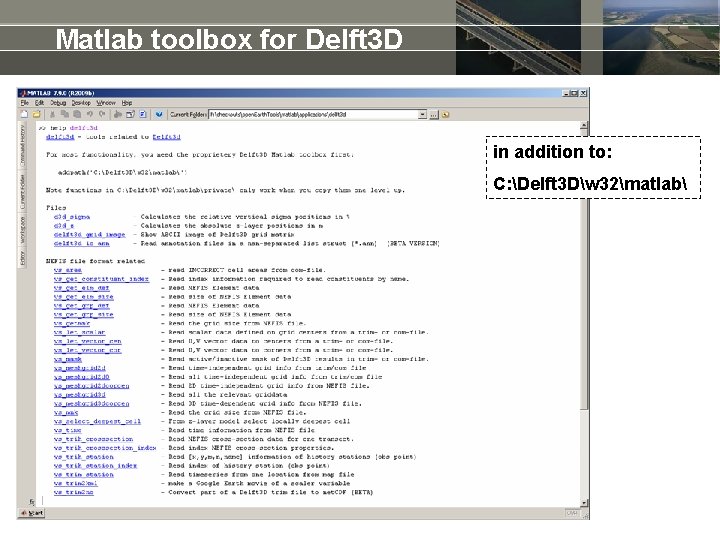Open the d3d_sigma help link
The image size is (720, 540).
72,217
